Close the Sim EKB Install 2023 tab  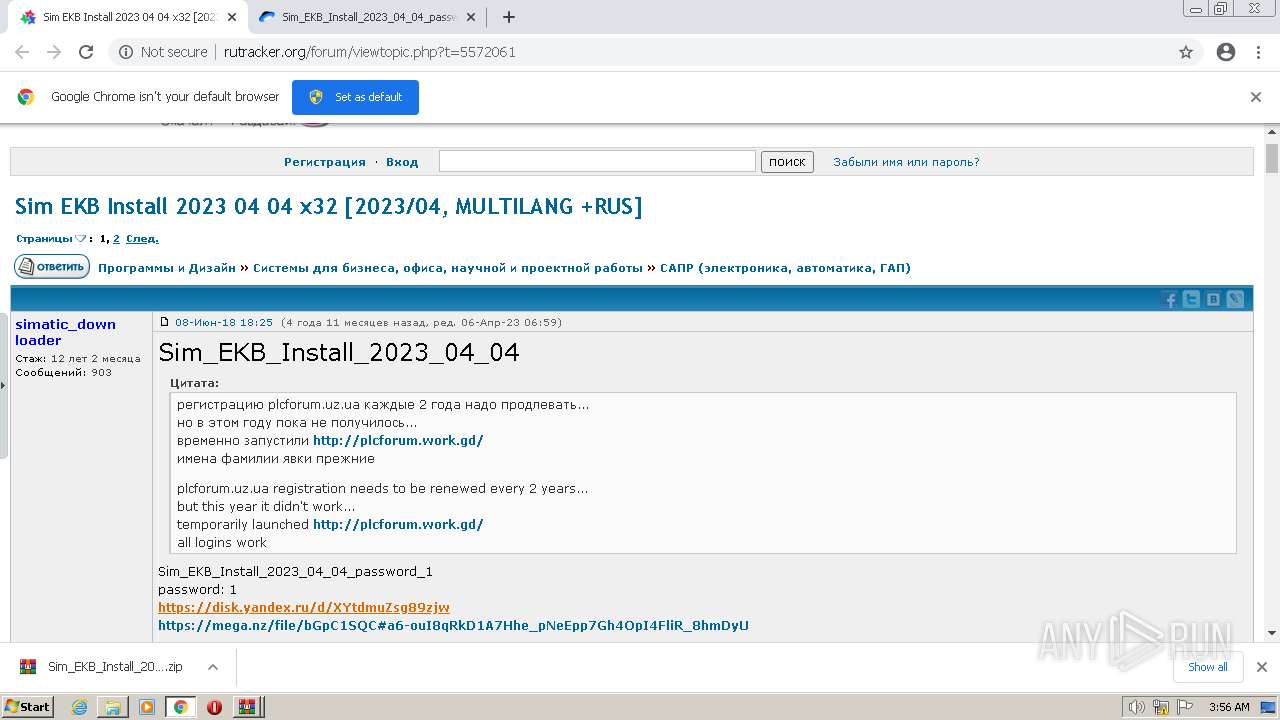tap(232, 17)
